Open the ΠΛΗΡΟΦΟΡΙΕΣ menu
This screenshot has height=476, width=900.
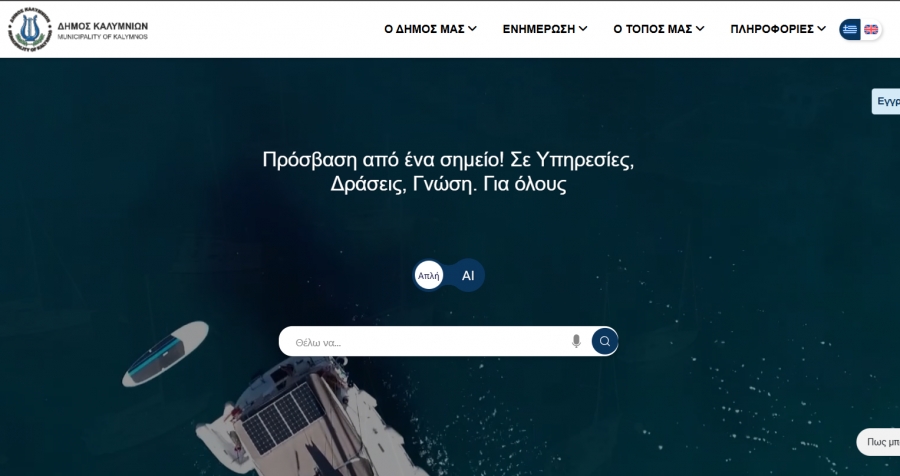coord(771,29)
